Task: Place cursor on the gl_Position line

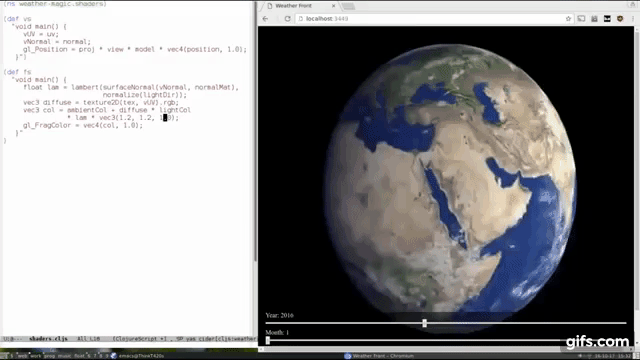Action: point(135,49)
